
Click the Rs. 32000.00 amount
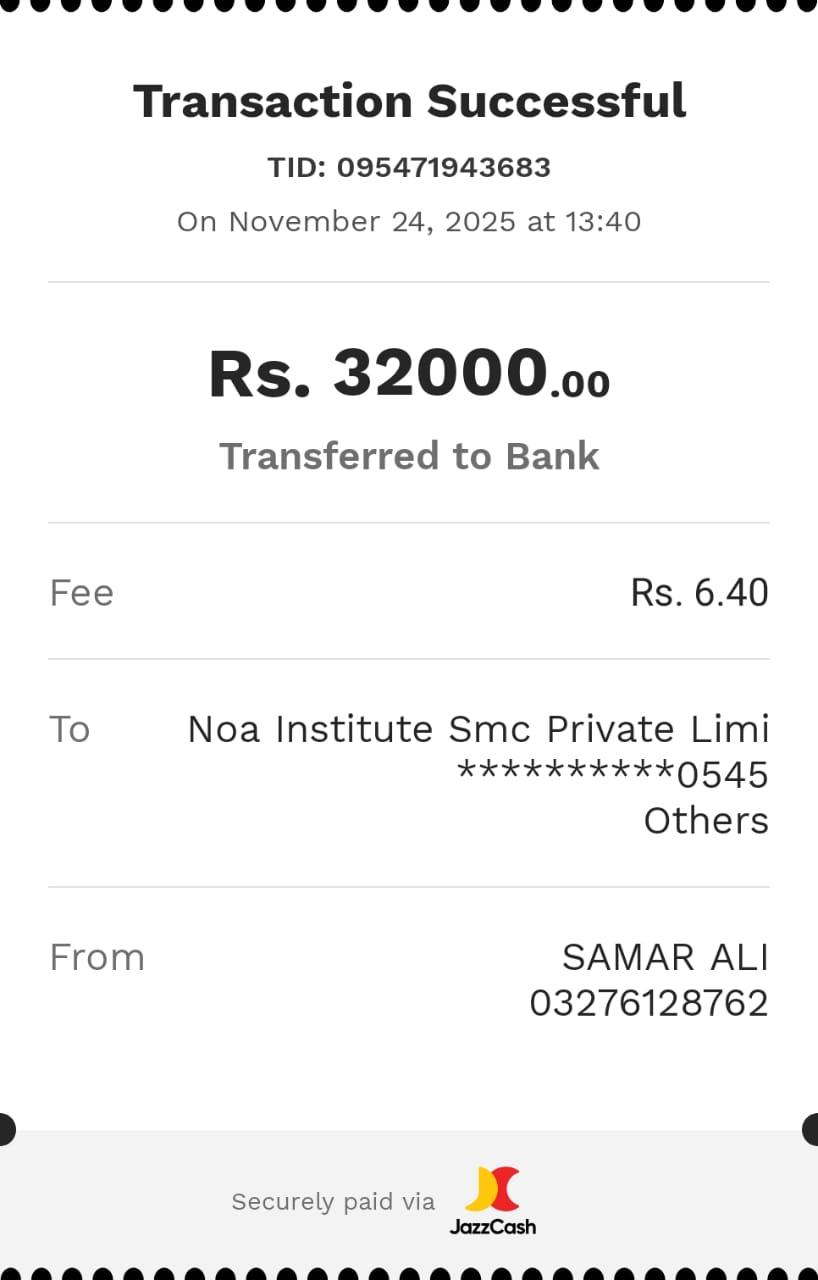click(x=409, y=374)
